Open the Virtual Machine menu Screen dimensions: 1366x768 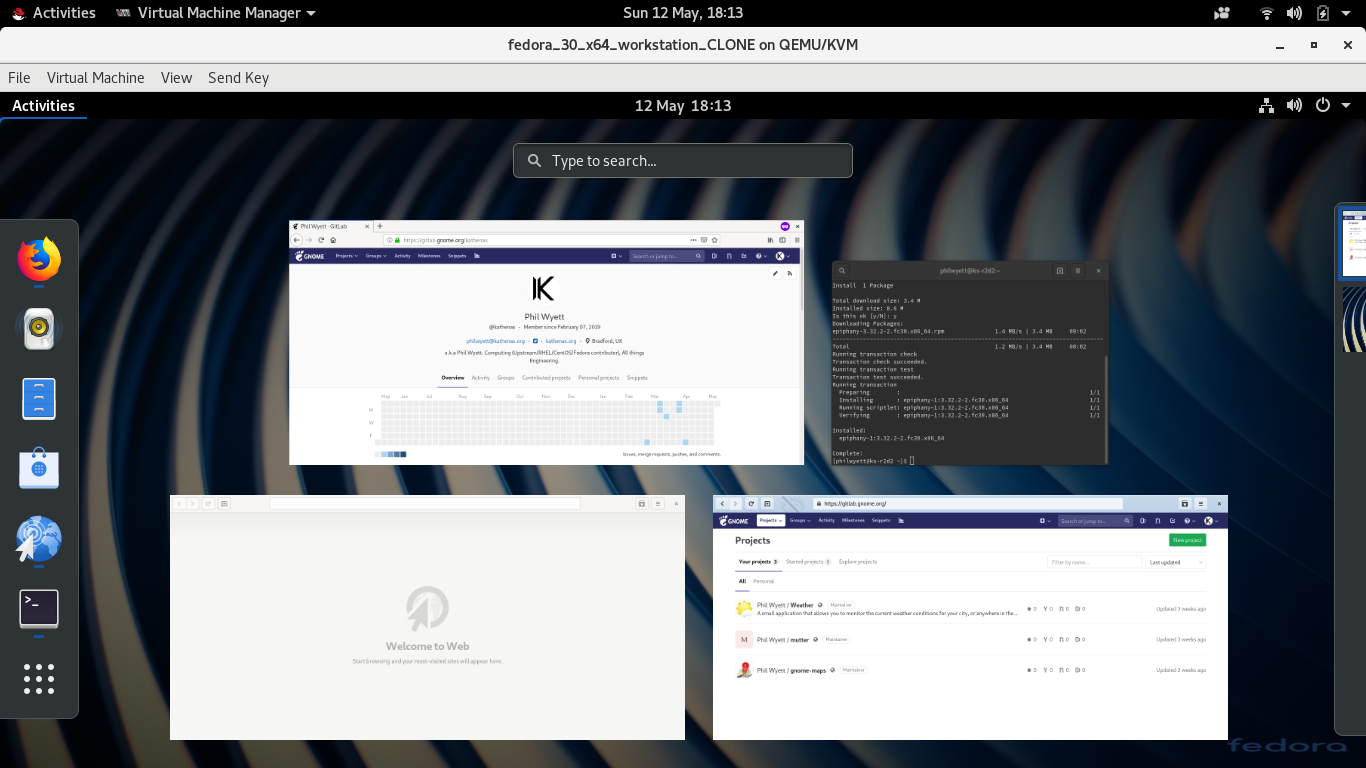coord(96,78)
